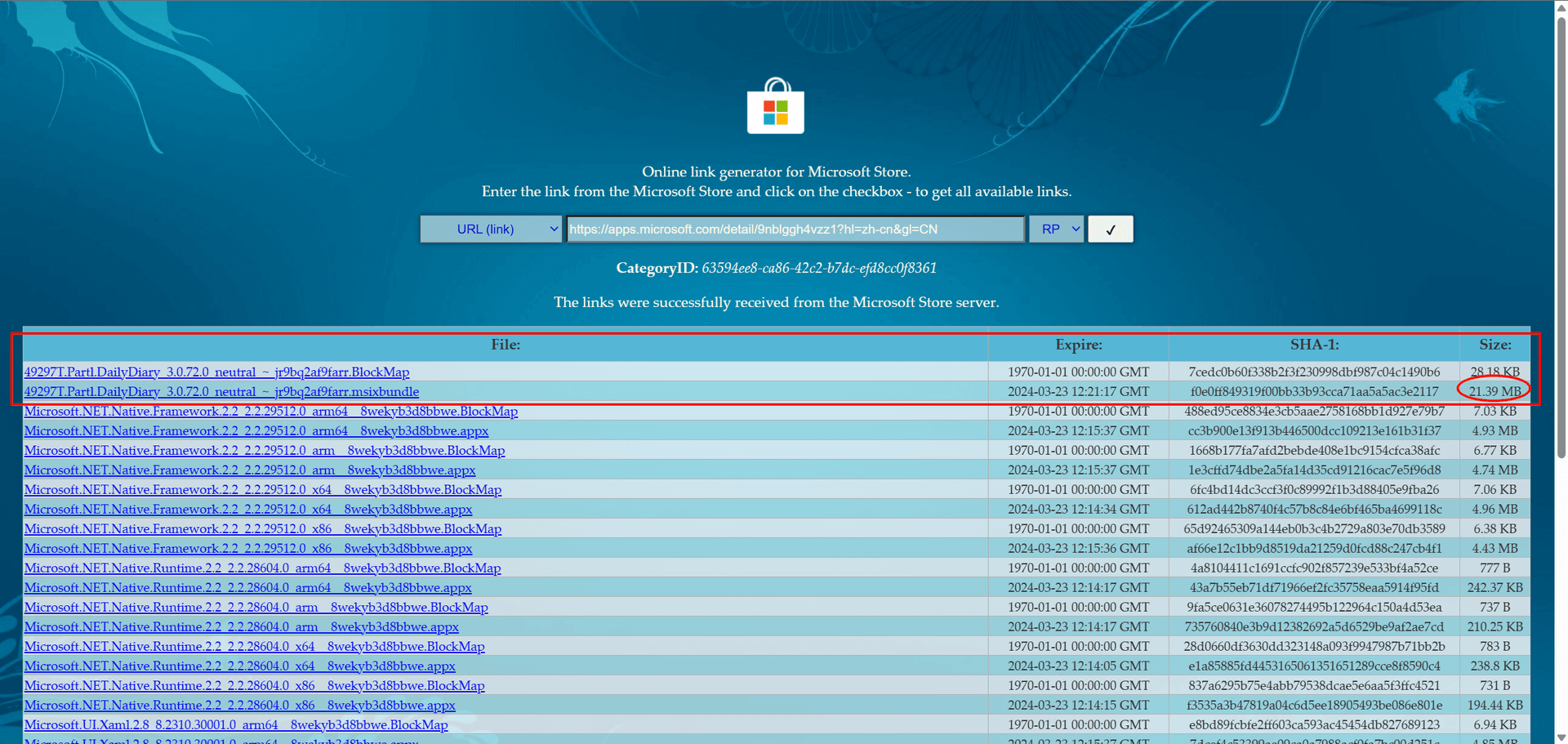Click the Microsoft Store URL input field
The width and height of the screenshot is (1568, 744).
[795, 229]
